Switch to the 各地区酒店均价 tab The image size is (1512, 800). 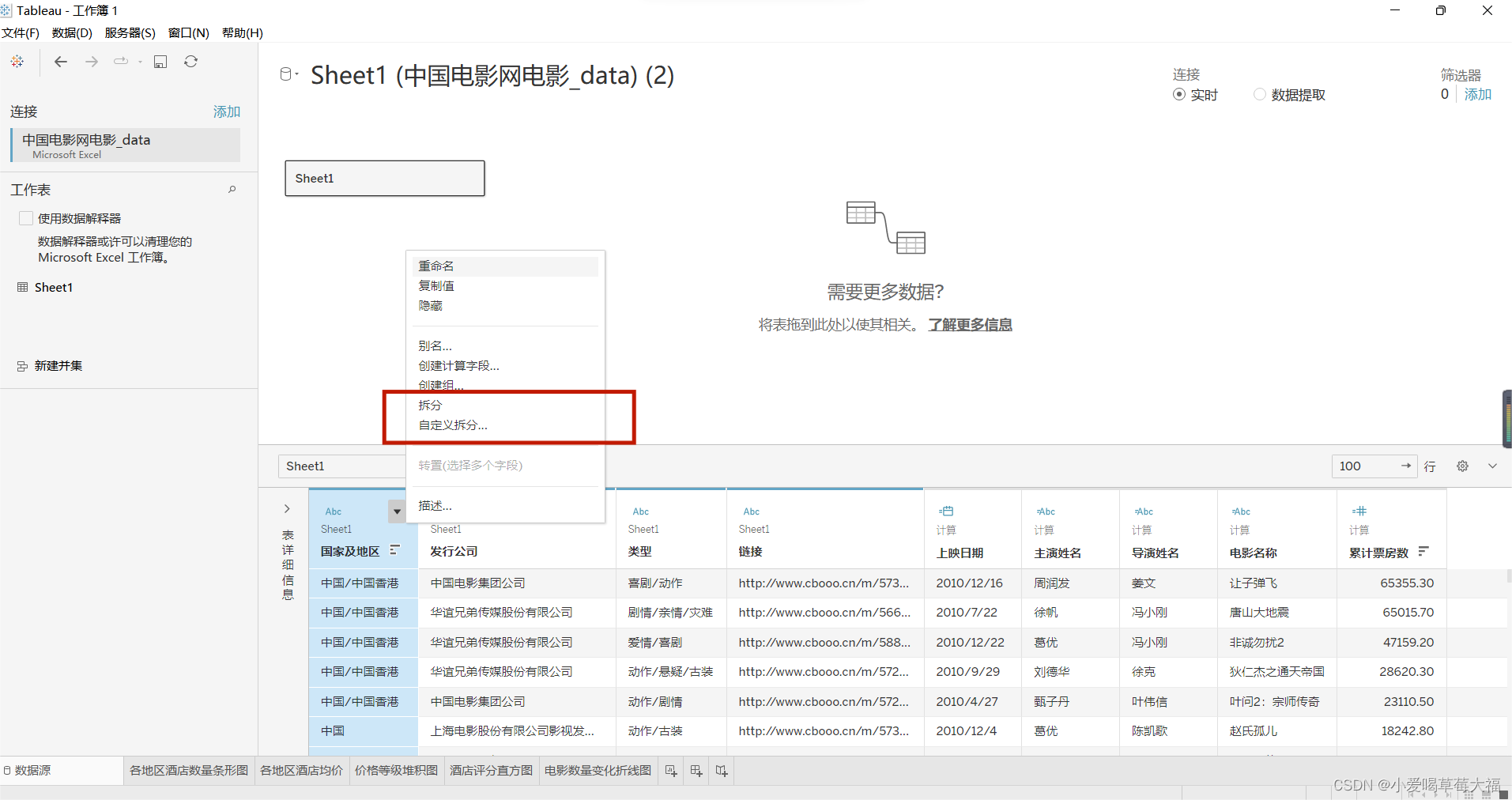coord(301,771)
